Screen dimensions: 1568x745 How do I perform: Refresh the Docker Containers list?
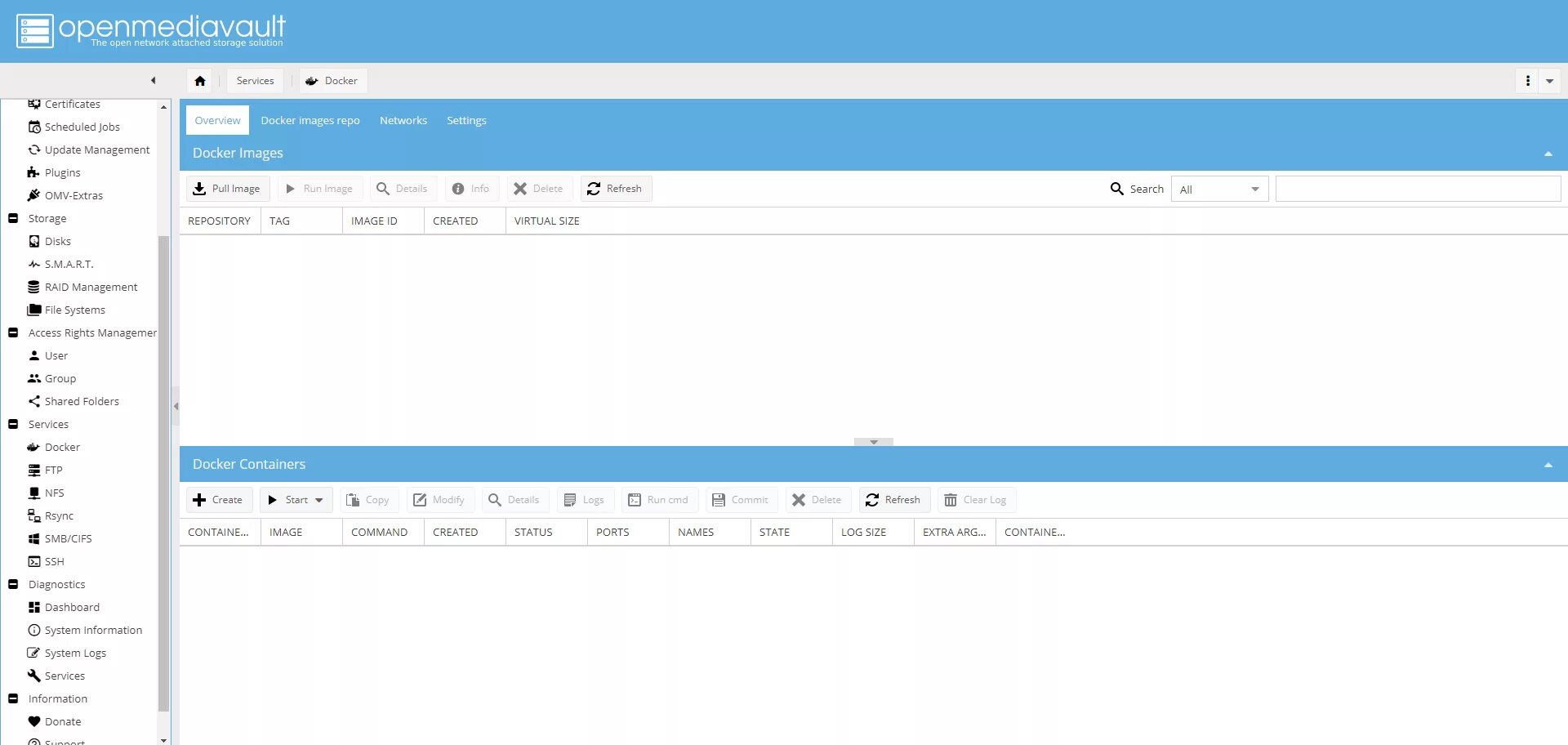tap(893, 500)
